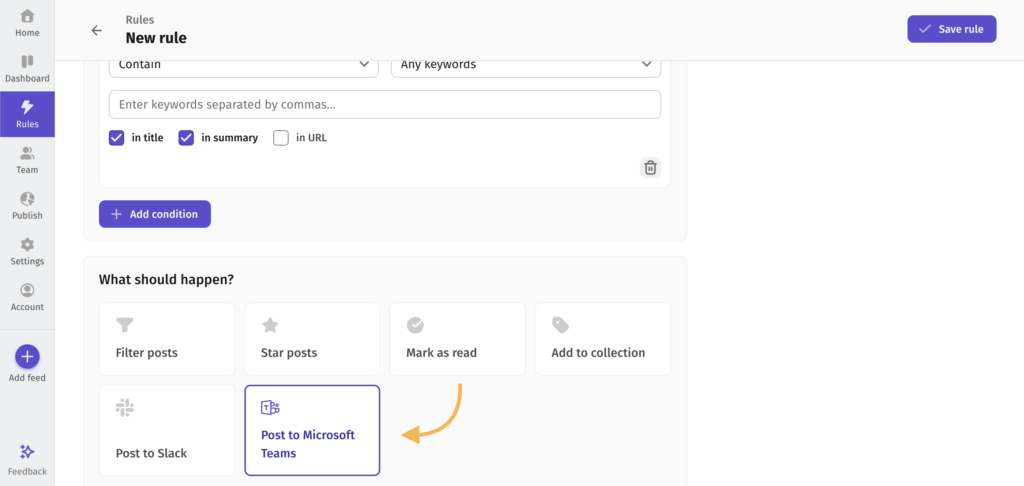Go to Home in the sidebar
Viewport: 1024px width, 486px height.
click(x=27, y=23)
